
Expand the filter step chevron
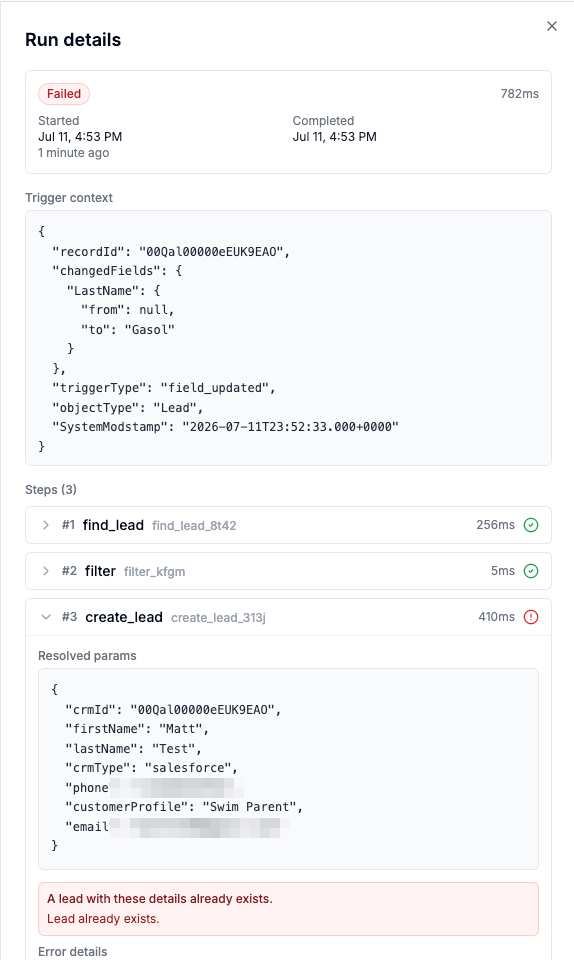(x=46, y=571)
